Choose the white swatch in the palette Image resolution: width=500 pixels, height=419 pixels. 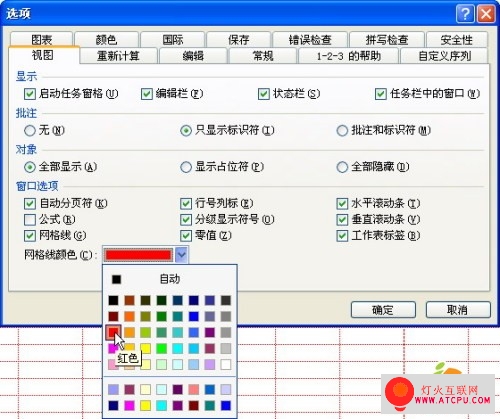(x=226, y=364)
